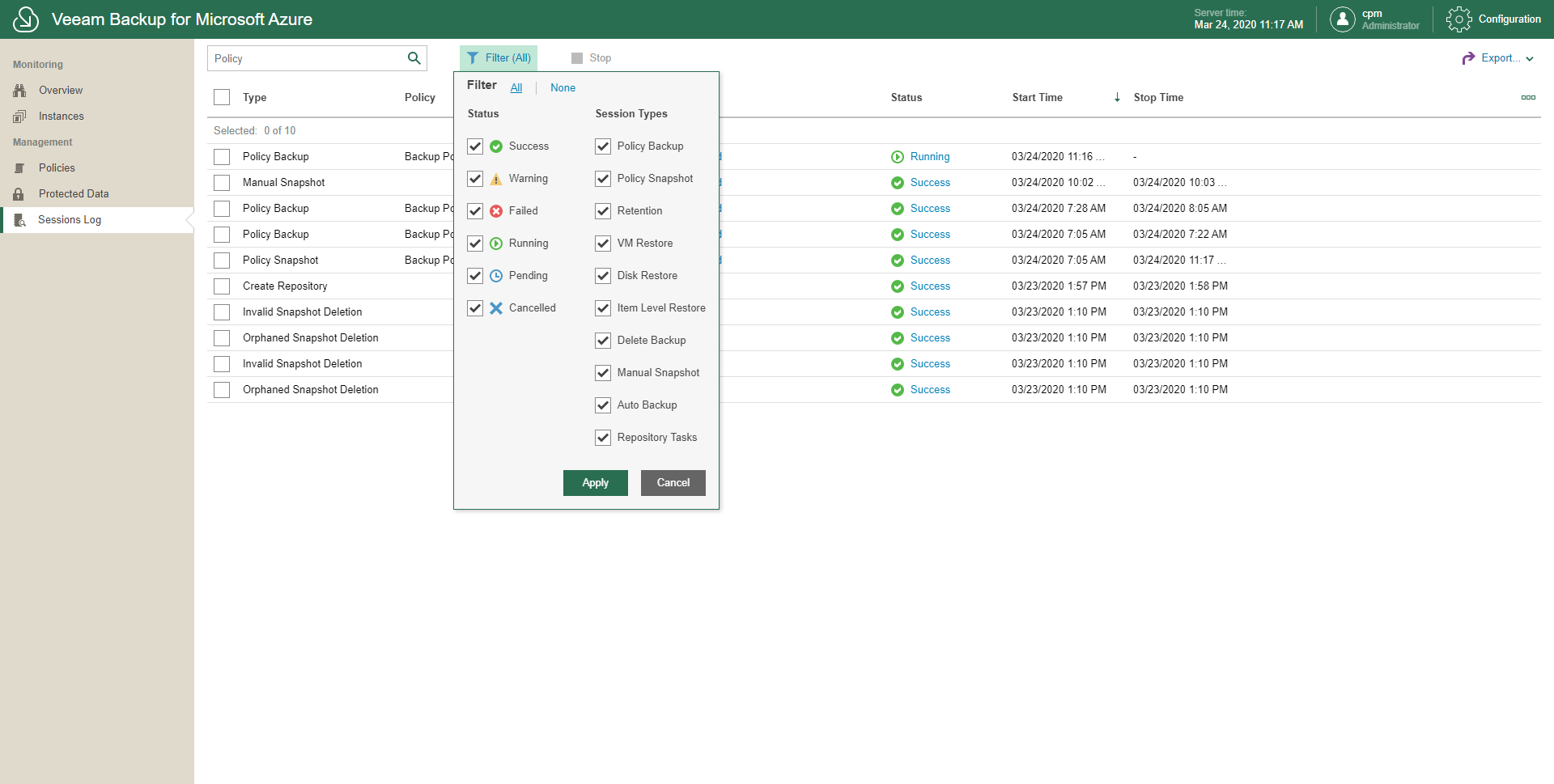The height and width of the screenshot is (784, 1554).
Task: Click the Veeam logo icon
Action: coord(26,19)
